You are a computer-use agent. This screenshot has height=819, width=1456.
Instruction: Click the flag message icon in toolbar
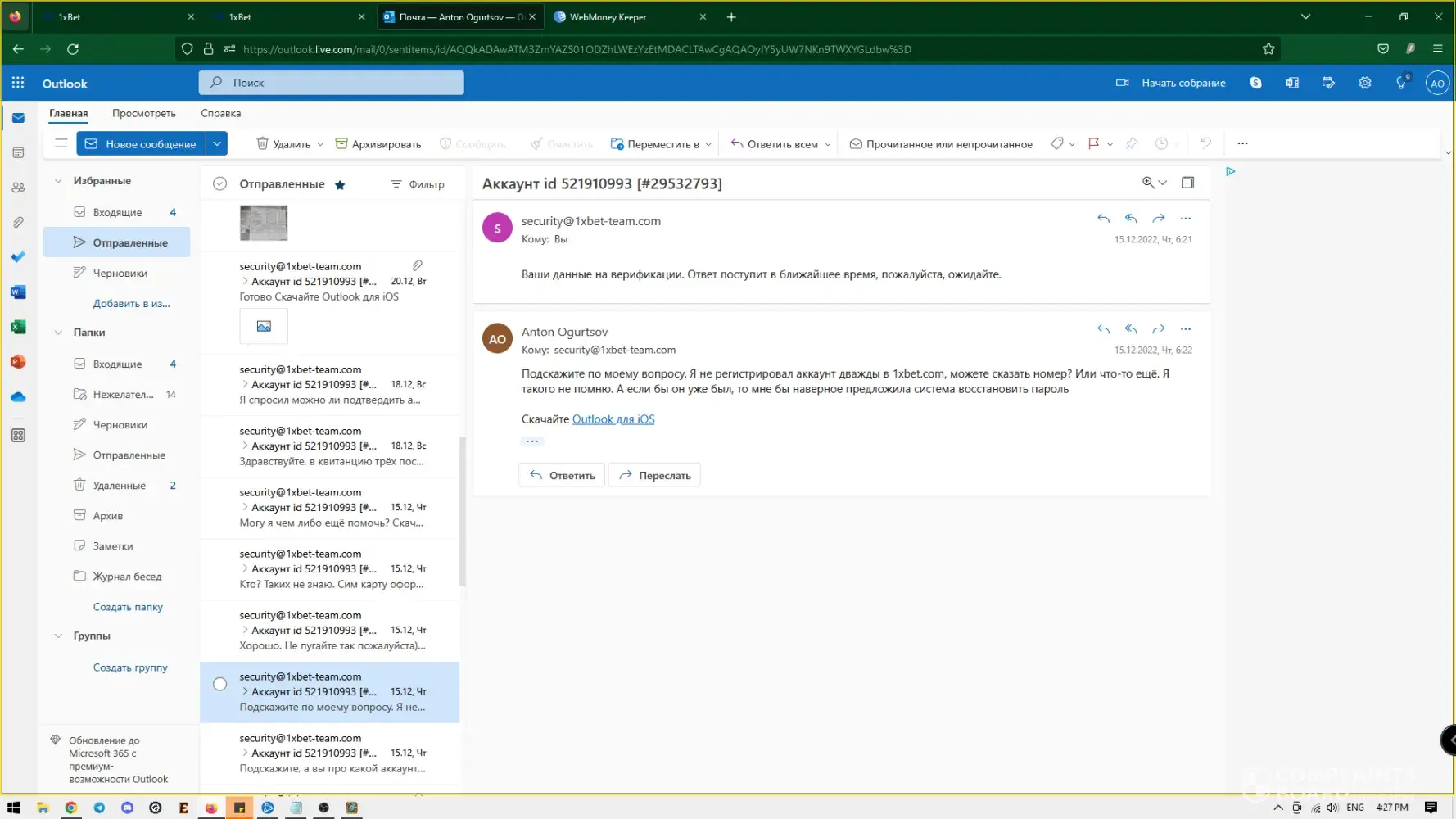tap(1093, 143)
